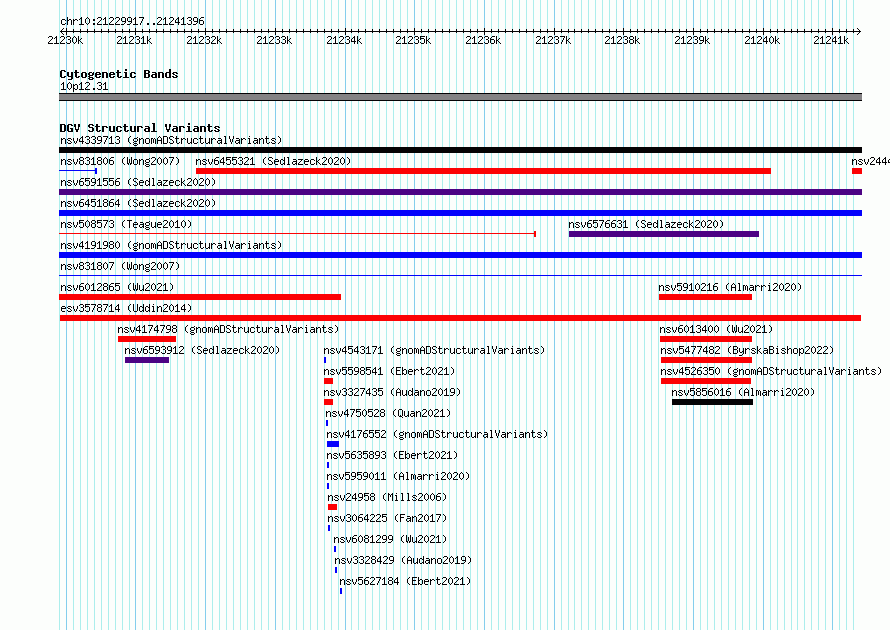The image size is (890, 630).
Task: Select nsv3327435 (Audano2019) label
Action: [392, 392]
